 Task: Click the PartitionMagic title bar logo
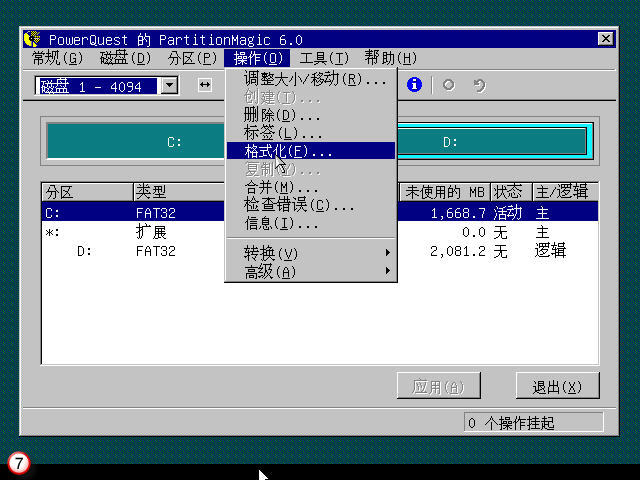[x=32, y=39]
